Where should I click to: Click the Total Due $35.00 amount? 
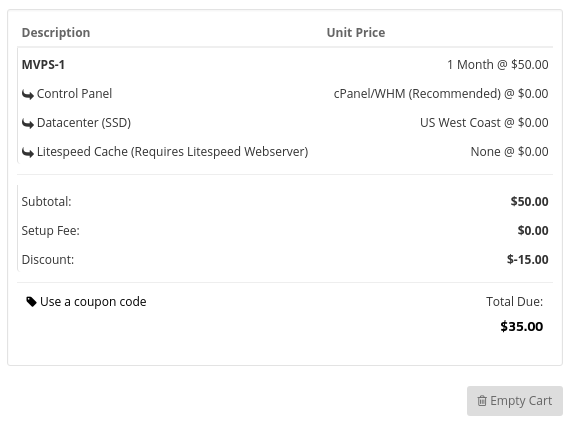[521, 326]
